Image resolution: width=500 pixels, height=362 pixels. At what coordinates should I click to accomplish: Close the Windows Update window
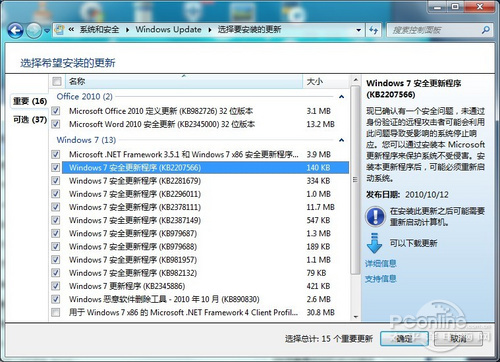[x=479, y=6]
